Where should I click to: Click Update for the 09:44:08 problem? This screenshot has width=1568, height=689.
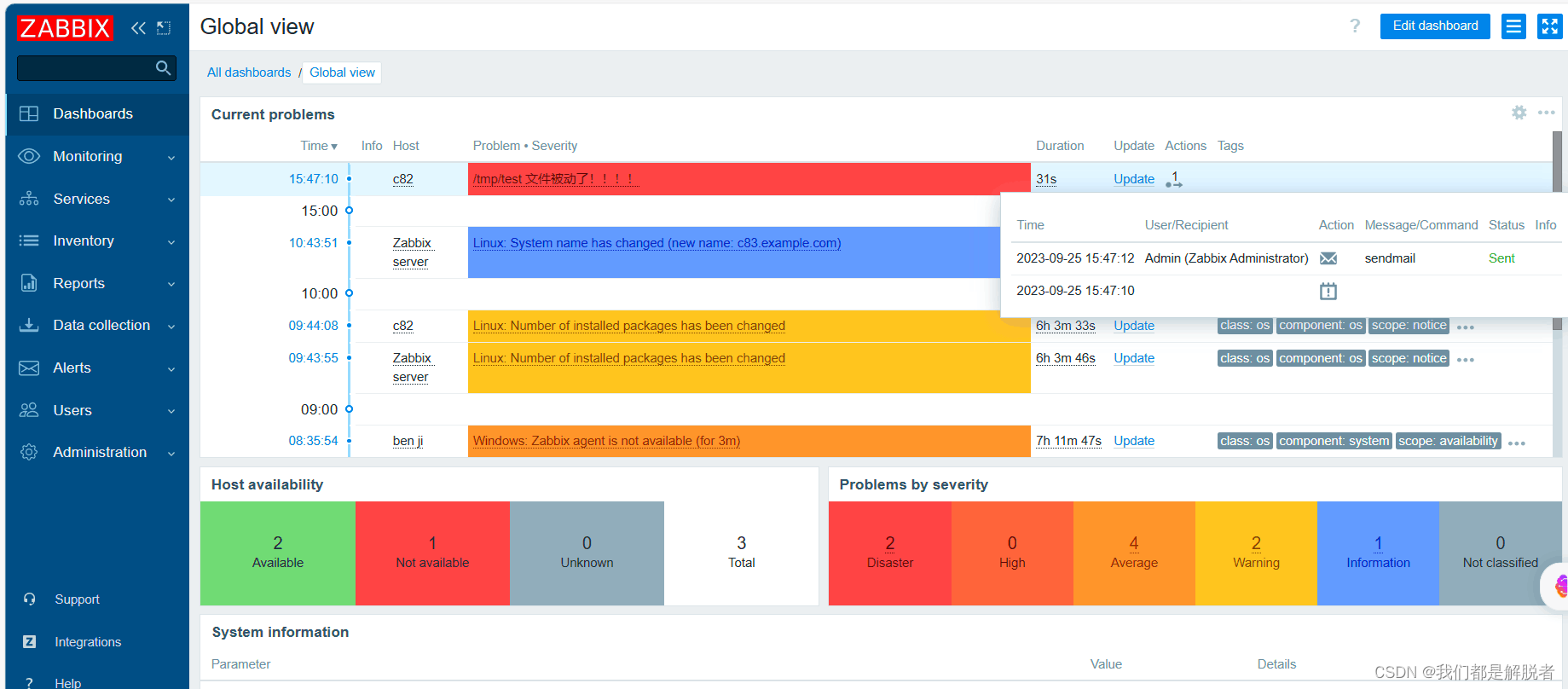(1134, 326)
